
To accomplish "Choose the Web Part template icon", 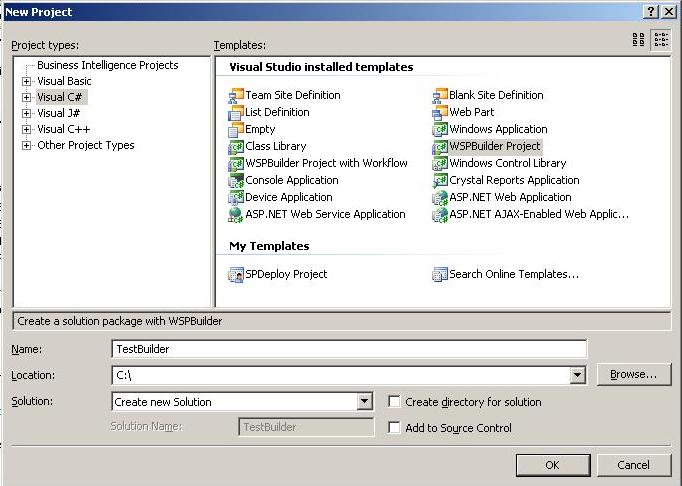I will coord(440,112).
